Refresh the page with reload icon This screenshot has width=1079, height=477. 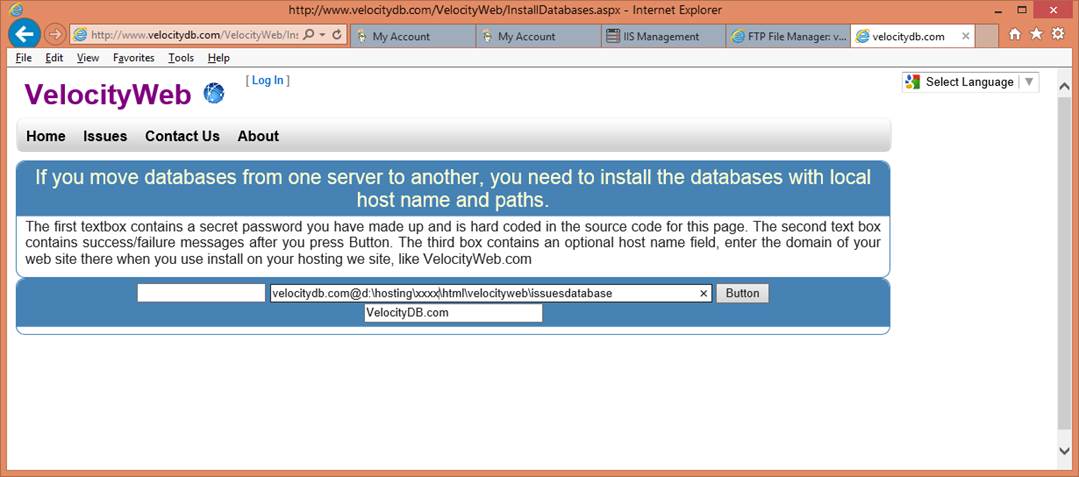(337, 34)
